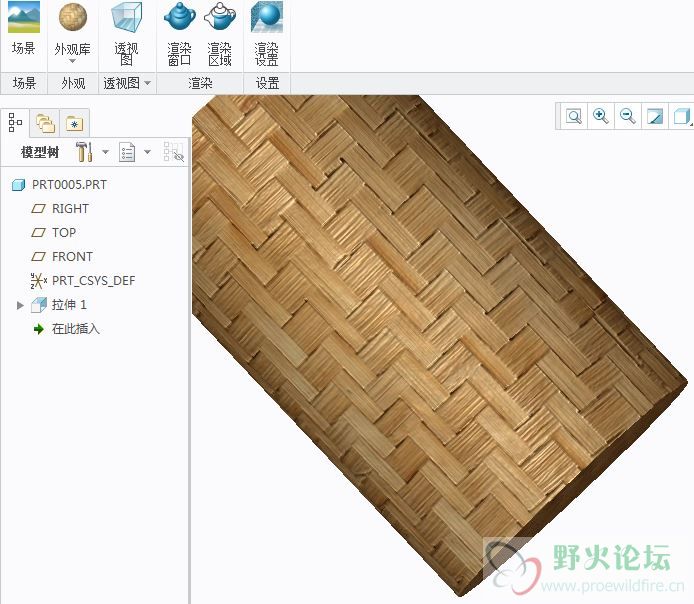Click the zoom in magnifier
The height and width of the screenshot is (604, 694).
[x=601, y=116]
